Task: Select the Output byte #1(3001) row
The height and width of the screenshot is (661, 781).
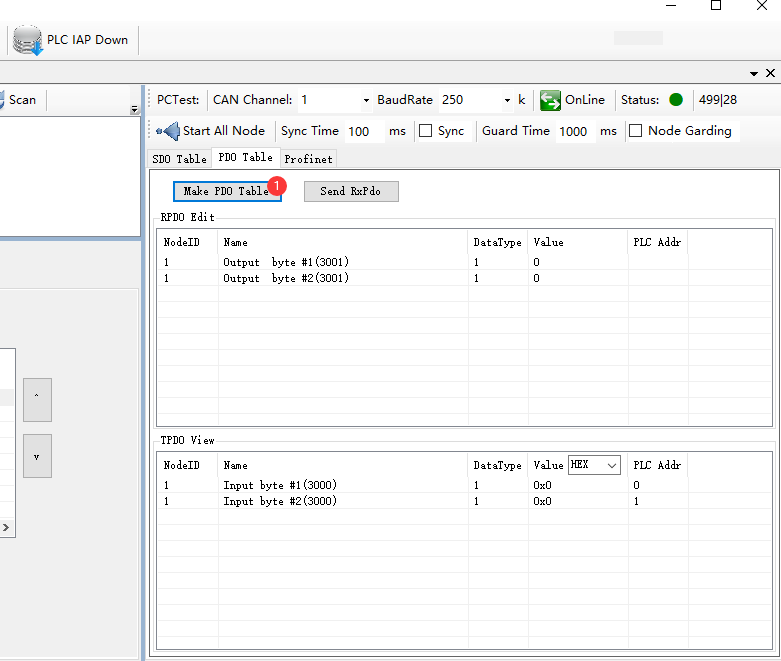Action: point(286,262)
